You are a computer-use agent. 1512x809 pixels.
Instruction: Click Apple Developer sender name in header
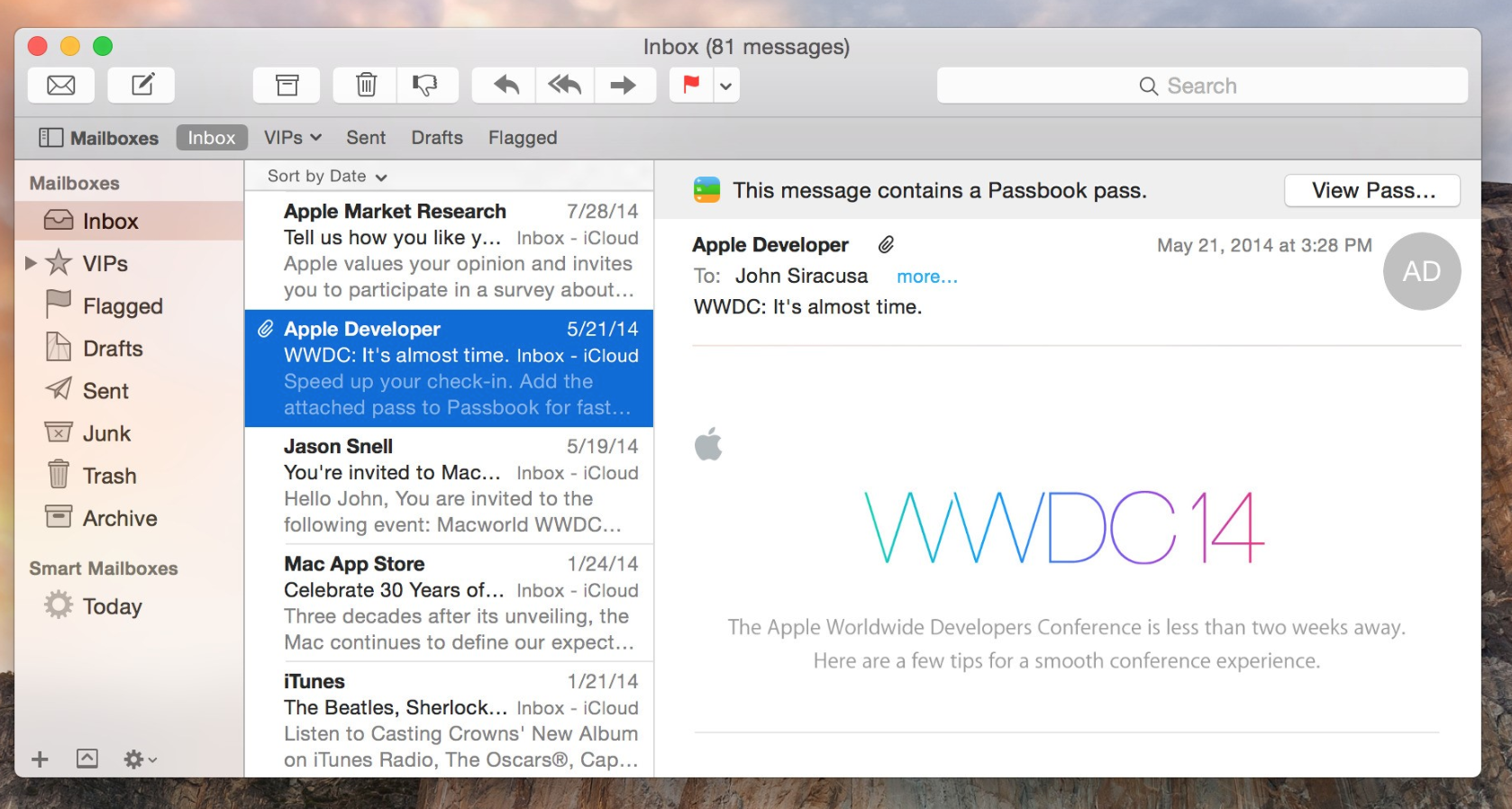[x=770, y=244]
